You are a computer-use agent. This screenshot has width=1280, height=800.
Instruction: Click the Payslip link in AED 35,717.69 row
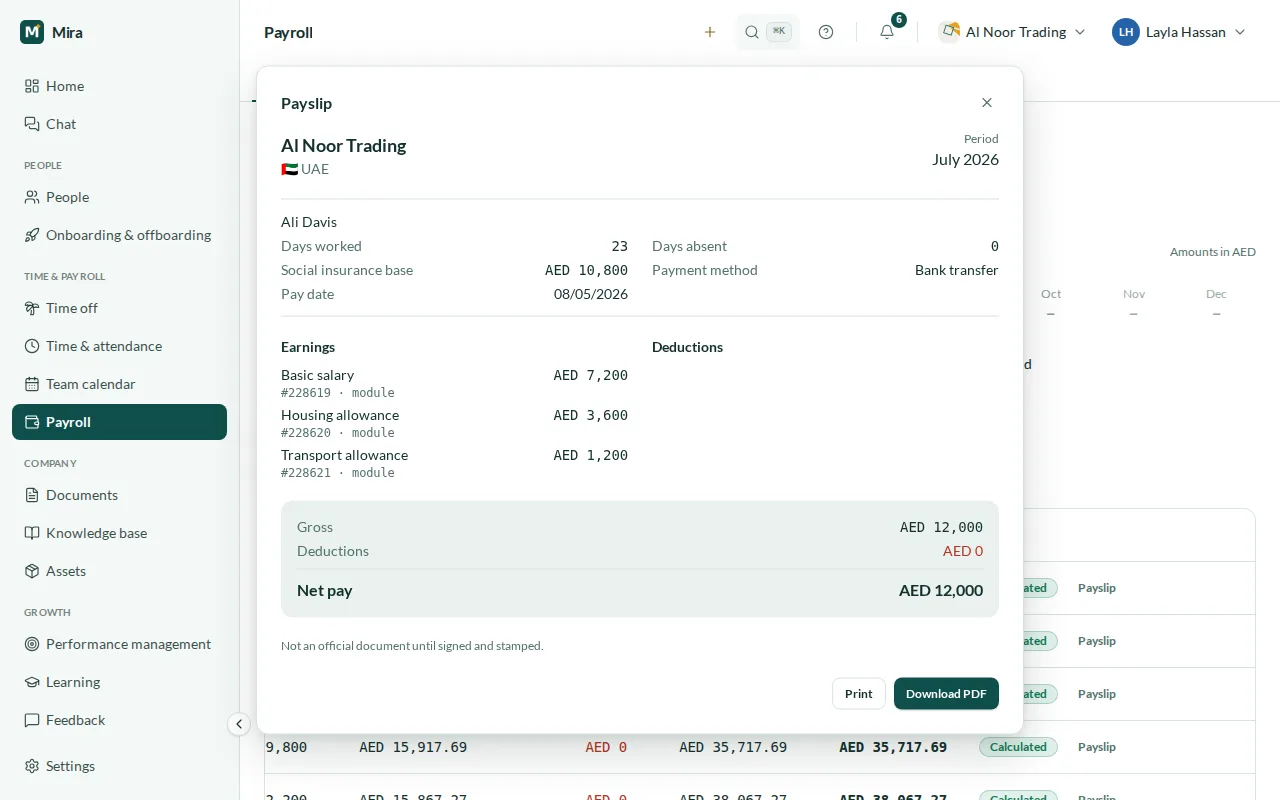(1097, 747)
